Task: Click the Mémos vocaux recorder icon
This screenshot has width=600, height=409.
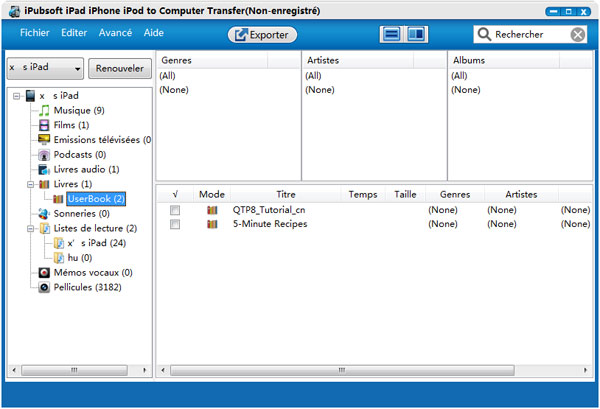Action: 44,273
